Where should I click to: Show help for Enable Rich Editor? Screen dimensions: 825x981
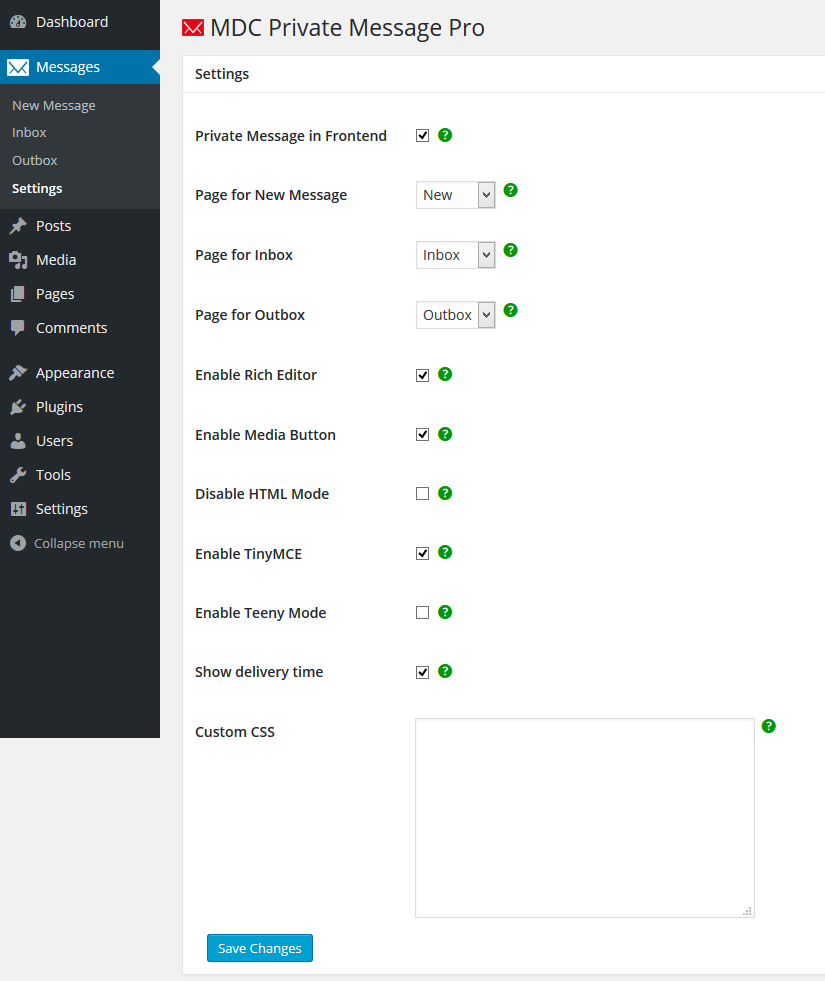pyautogui.click(x=445, y=374)
